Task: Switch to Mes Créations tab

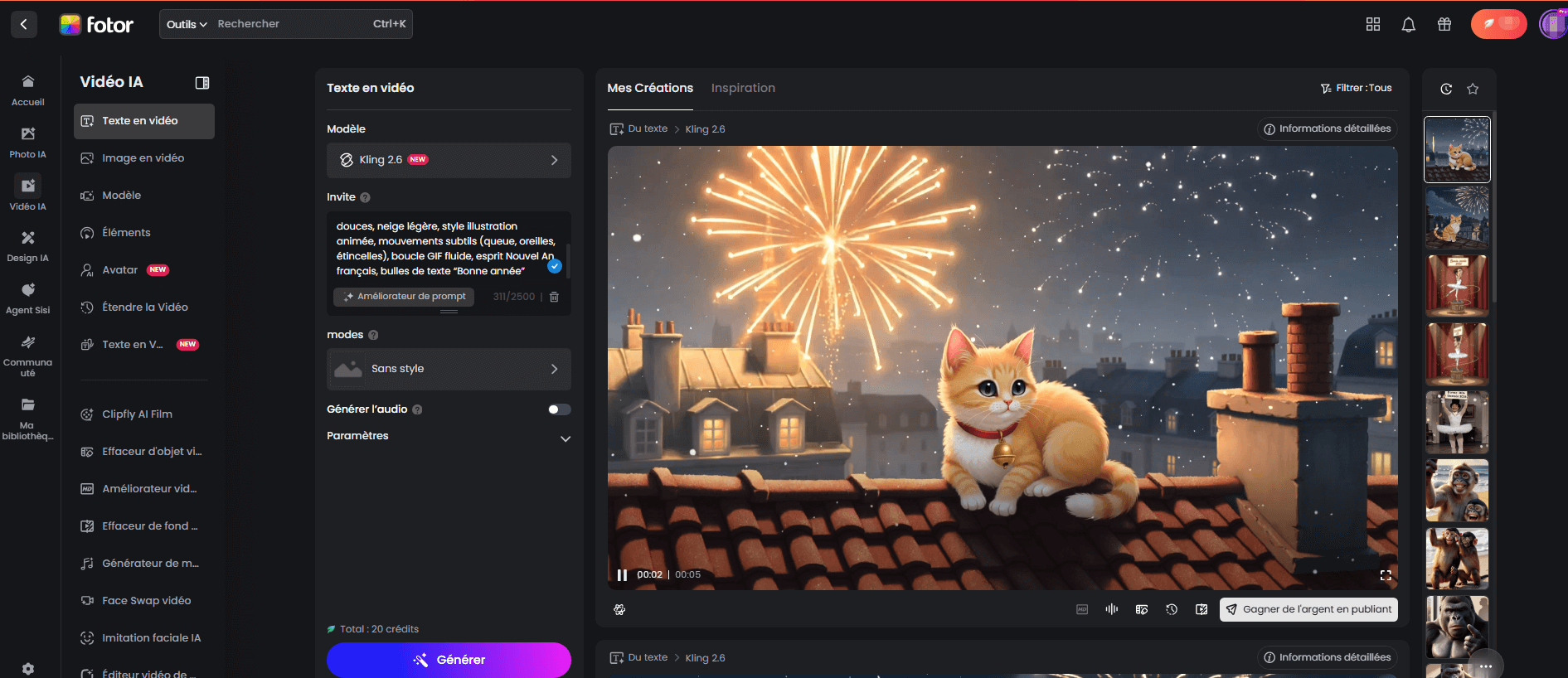Action: pos(650,88)
